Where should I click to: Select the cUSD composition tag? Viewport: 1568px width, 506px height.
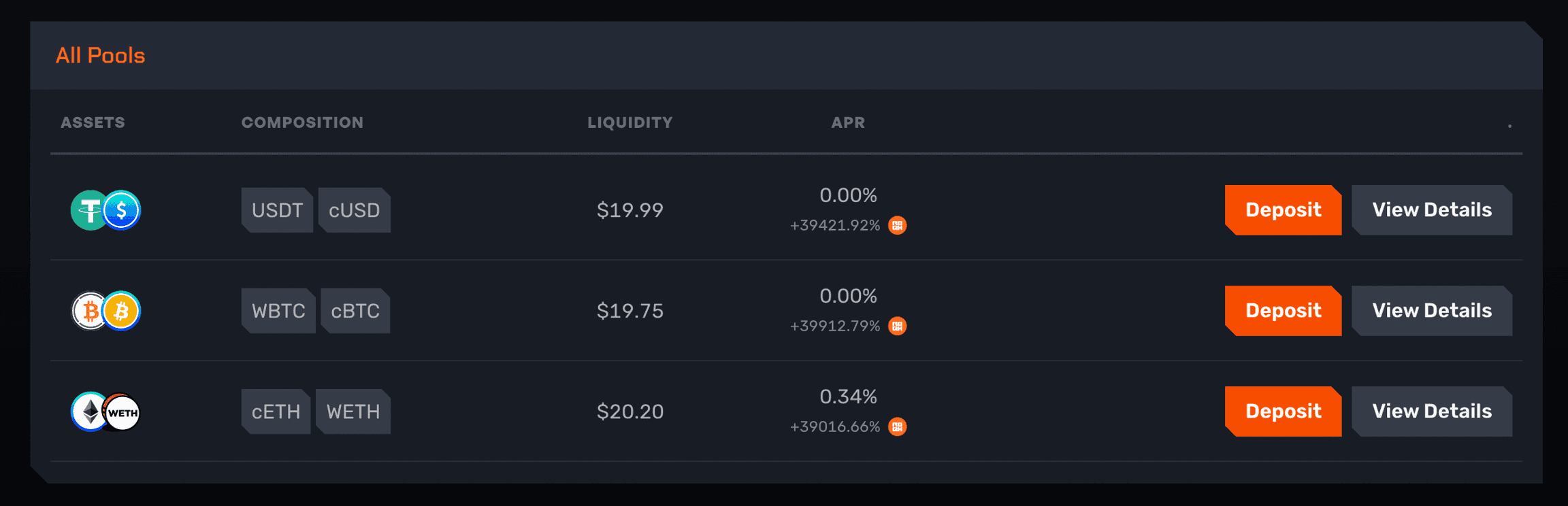pyautogui.click(x=354, y=210)
